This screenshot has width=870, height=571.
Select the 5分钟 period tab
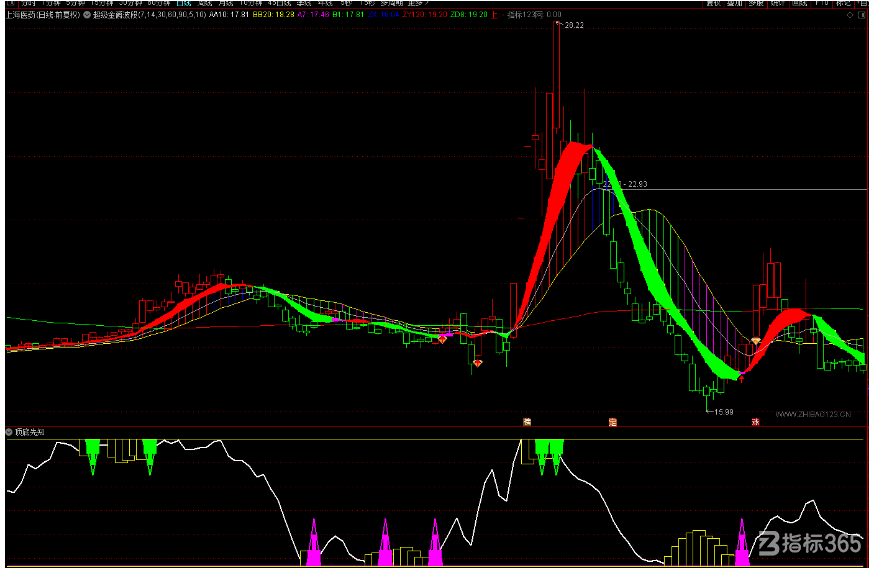[x=75, y=3]
